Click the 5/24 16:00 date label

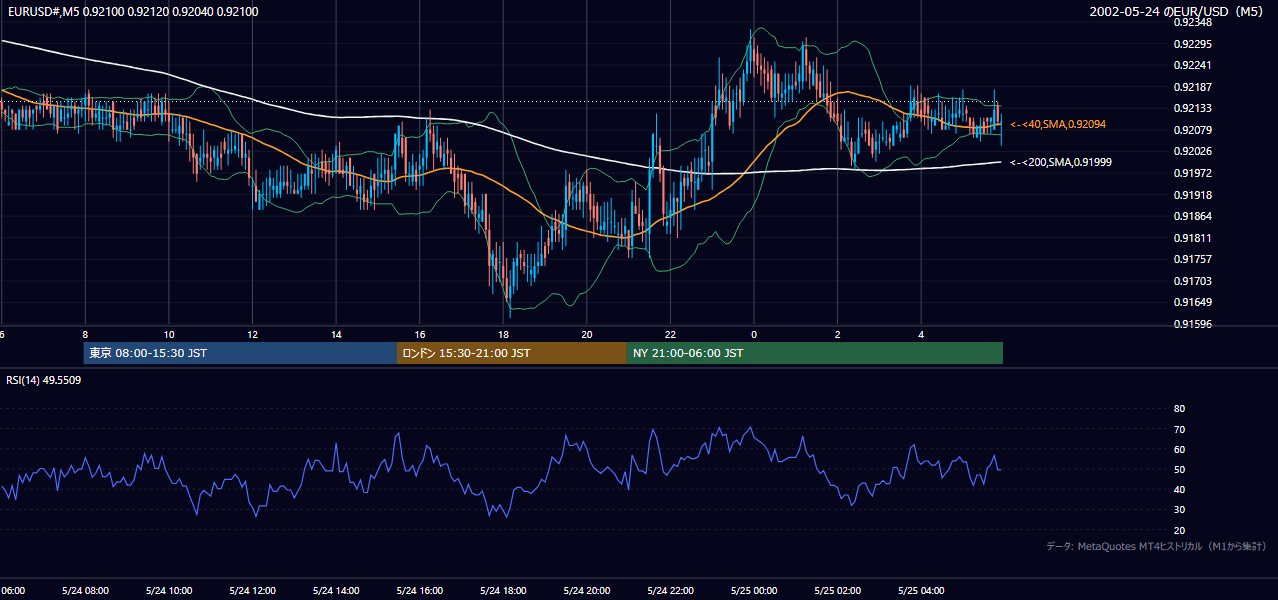(419, 591)
